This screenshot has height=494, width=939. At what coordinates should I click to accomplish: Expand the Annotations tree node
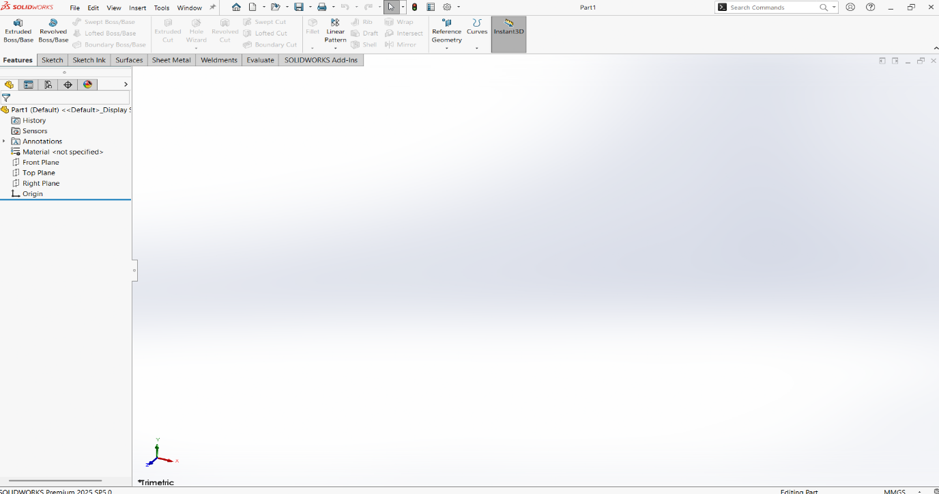pyautogui.click(x=4, y=141)
